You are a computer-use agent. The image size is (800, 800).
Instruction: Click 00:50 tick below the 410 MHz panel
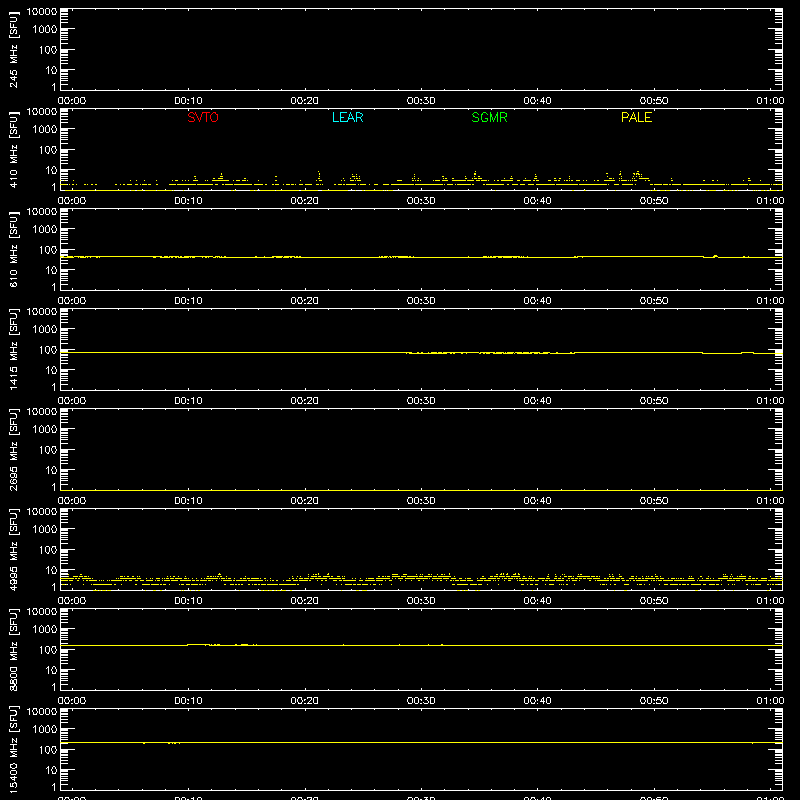[654, 201]
